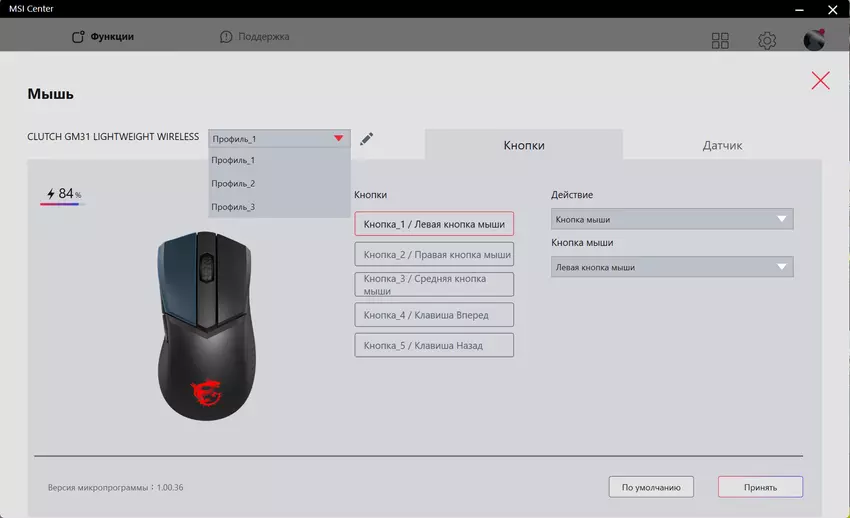Expand the Кнопка мыши dropdown
850x518 pixels.
tap(671, 267)
